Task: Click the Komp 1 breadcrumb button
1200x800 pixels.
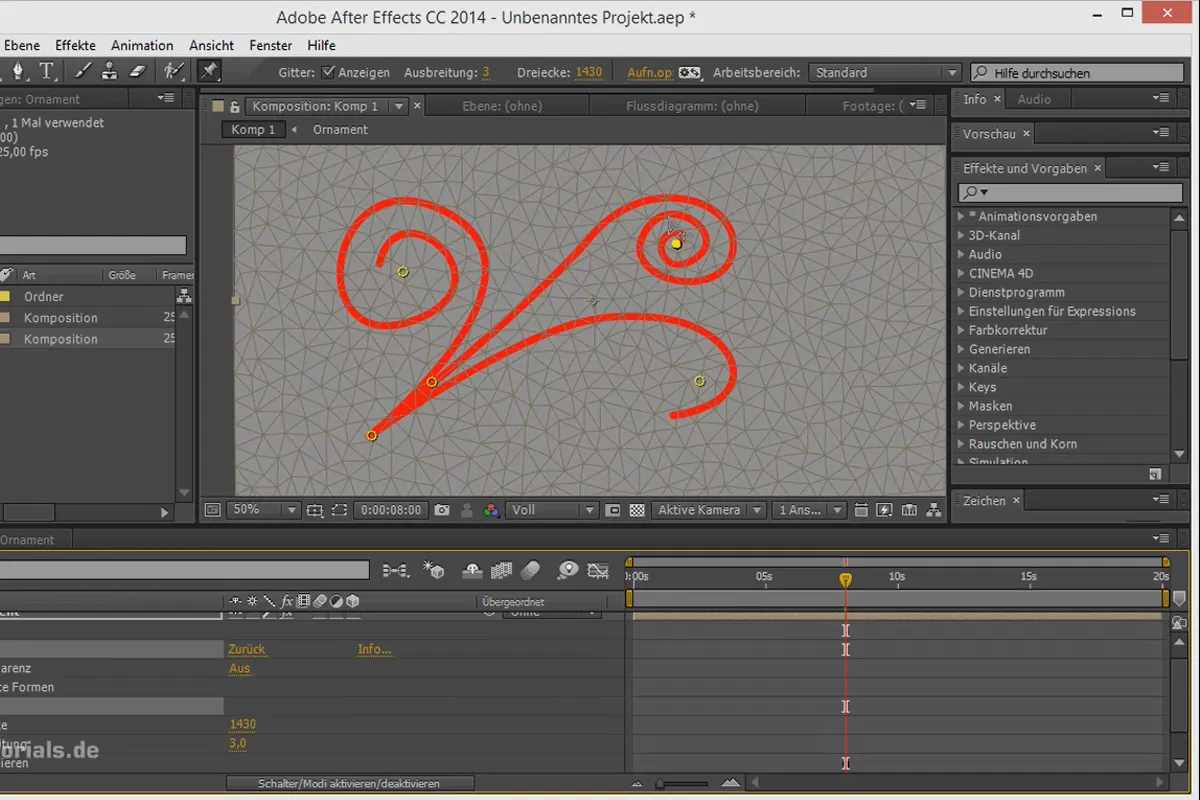Action: (x=253, y=130)
